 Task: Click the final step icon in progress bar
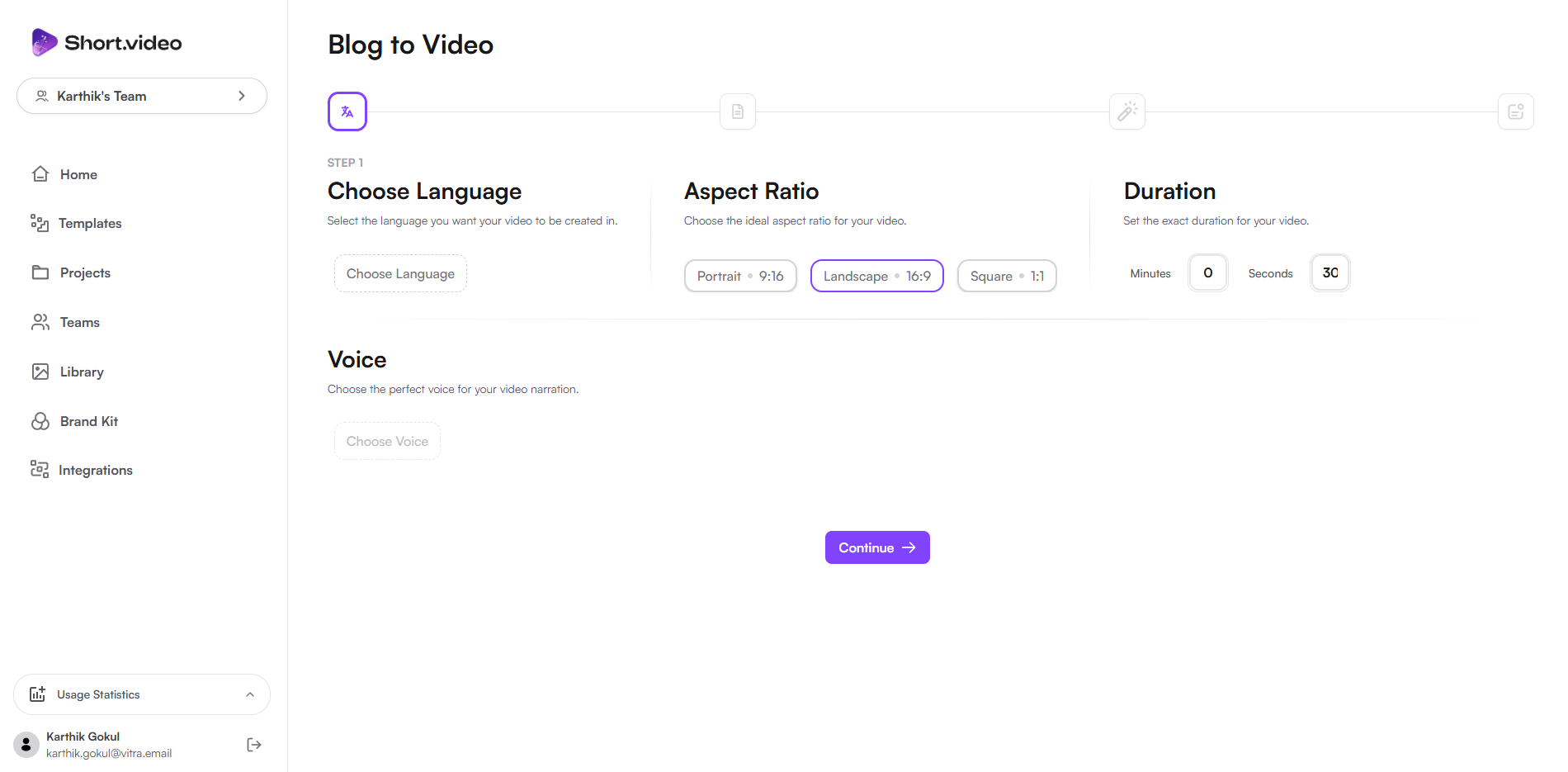(1516, 111)
